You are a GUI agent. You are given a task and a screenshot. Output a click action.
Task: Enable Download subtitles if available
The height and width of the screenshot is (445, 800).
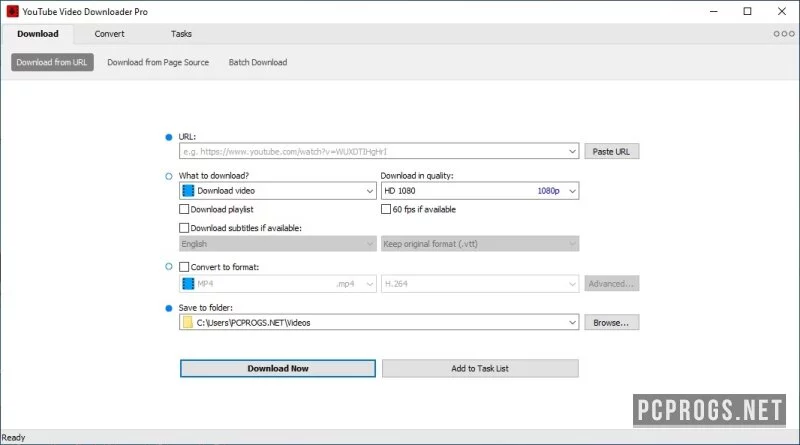(184, 228)
